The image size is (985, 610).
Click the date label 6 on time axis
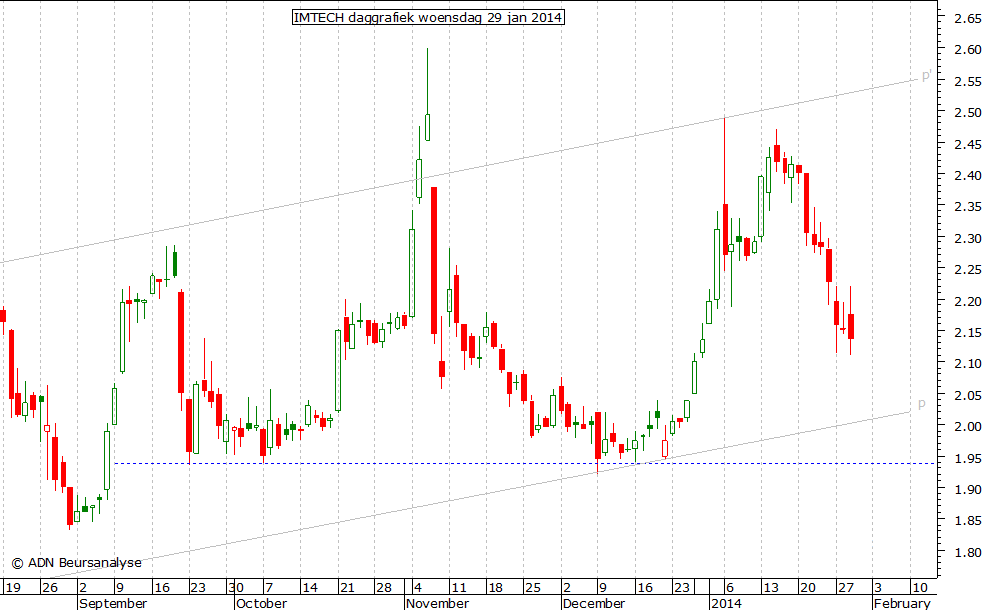pyautogui.click(x=730, y=587)
